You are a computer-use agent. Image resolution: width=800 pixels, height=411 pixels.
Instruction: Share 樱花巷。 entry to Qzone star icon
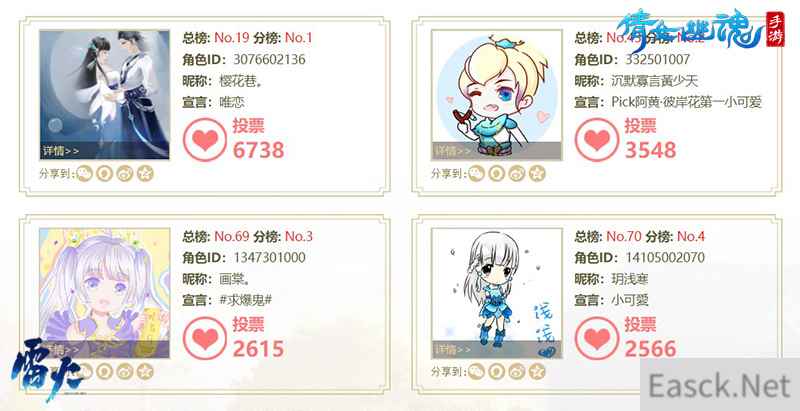pyautogui.click(x=145, y=174)
